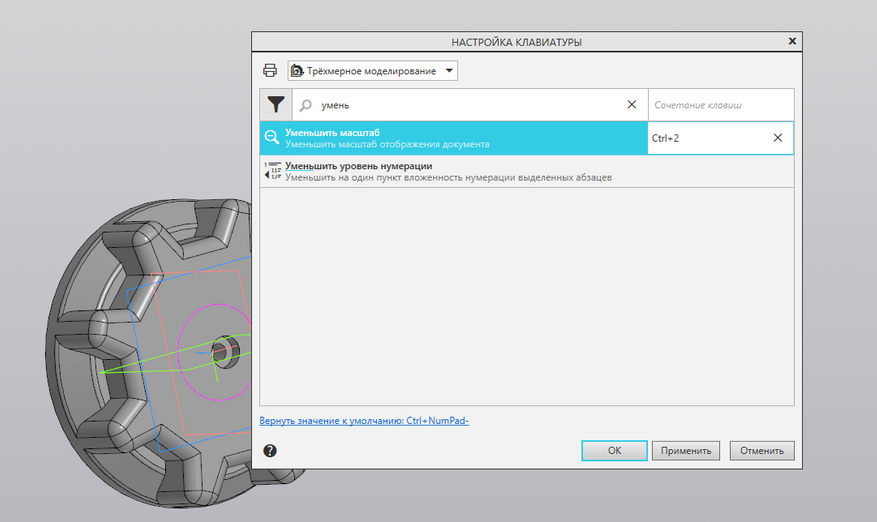Click the print shortcuts list icon

point(270,70)
